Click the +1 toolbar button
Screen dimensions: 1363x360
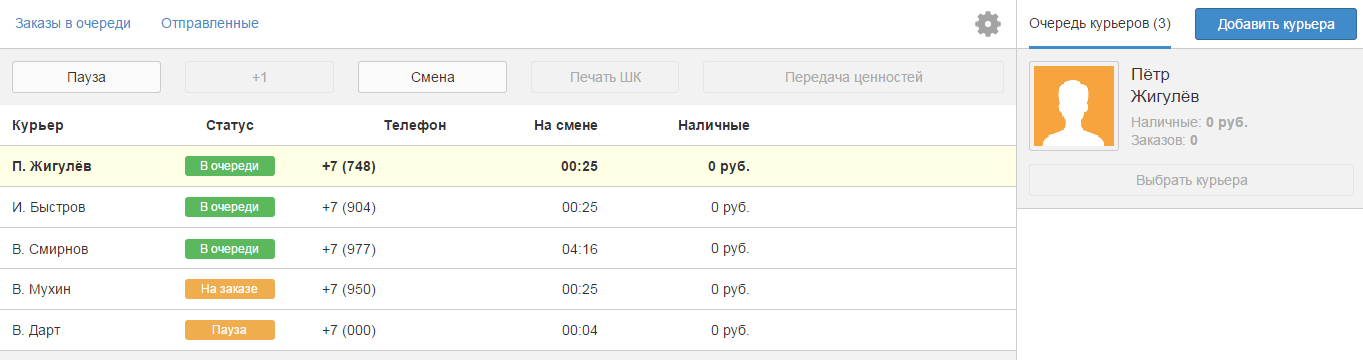[x=259, y=77]
